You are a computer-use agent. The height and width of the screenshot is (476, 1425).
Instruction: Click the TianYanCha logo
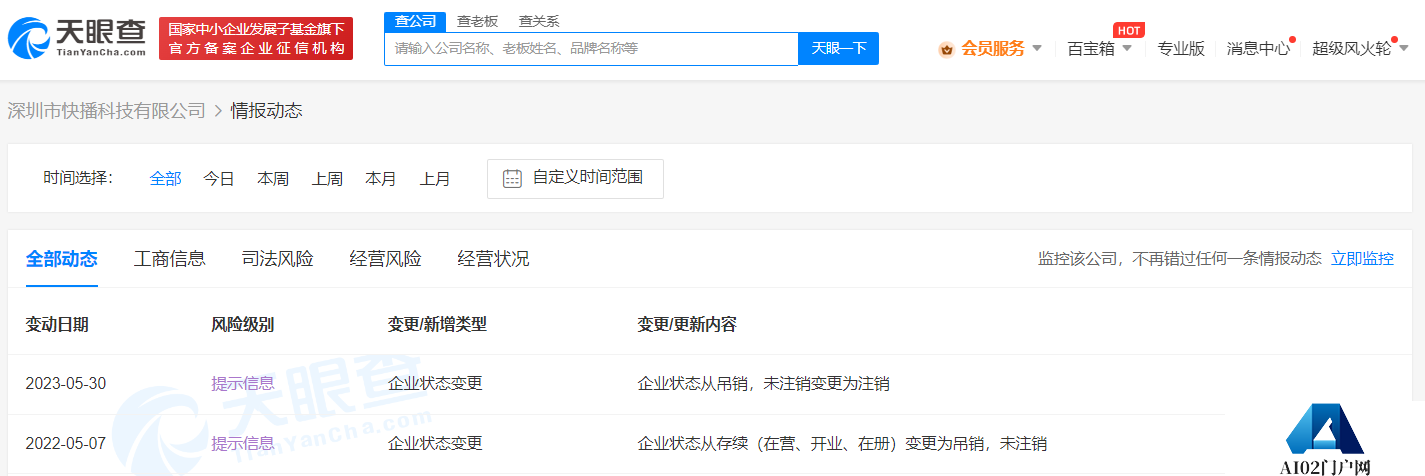[x=77, y=38]
